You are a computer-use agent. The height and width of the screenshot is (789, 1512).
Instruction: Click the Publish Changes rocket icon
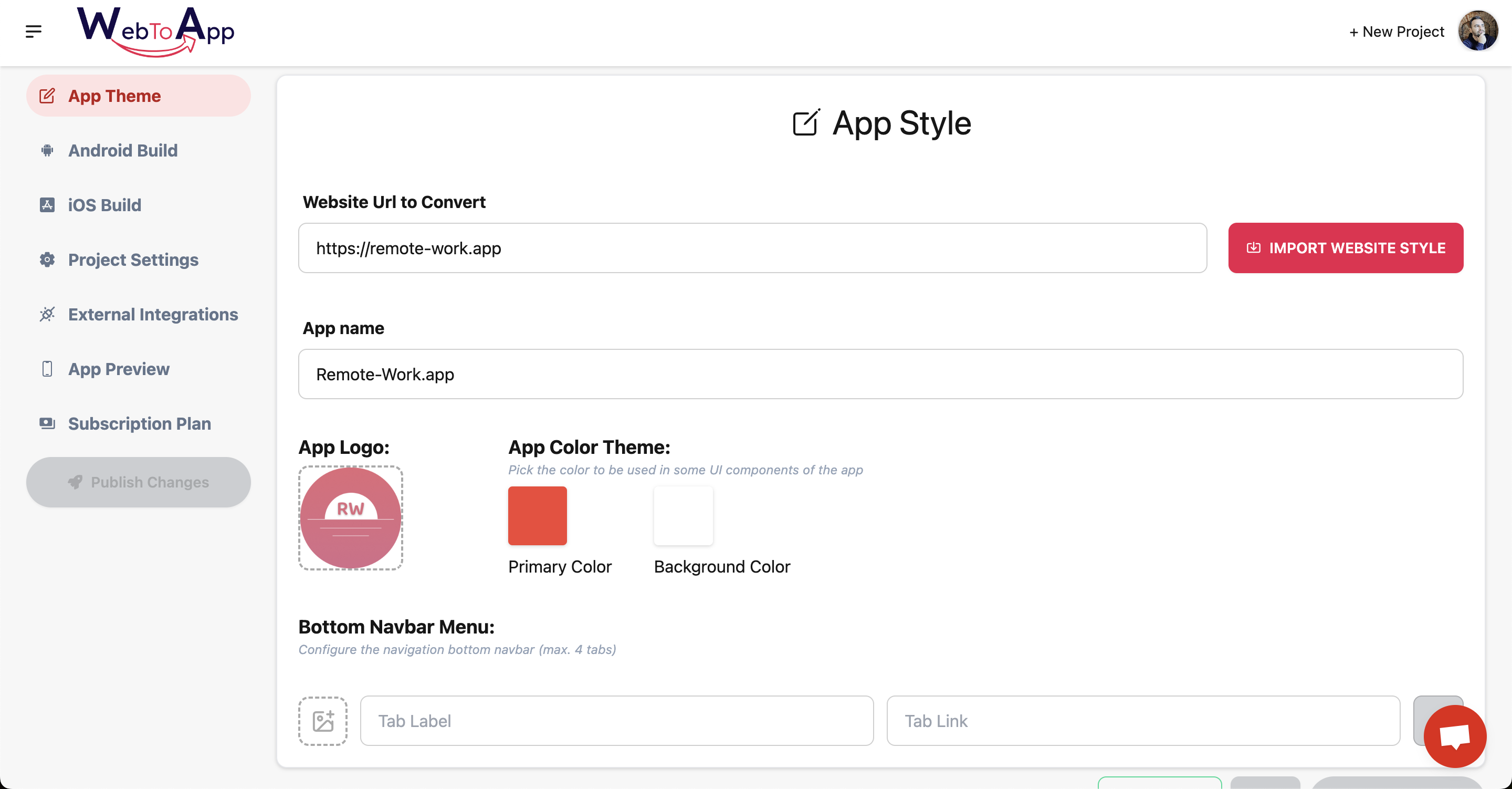75,482
